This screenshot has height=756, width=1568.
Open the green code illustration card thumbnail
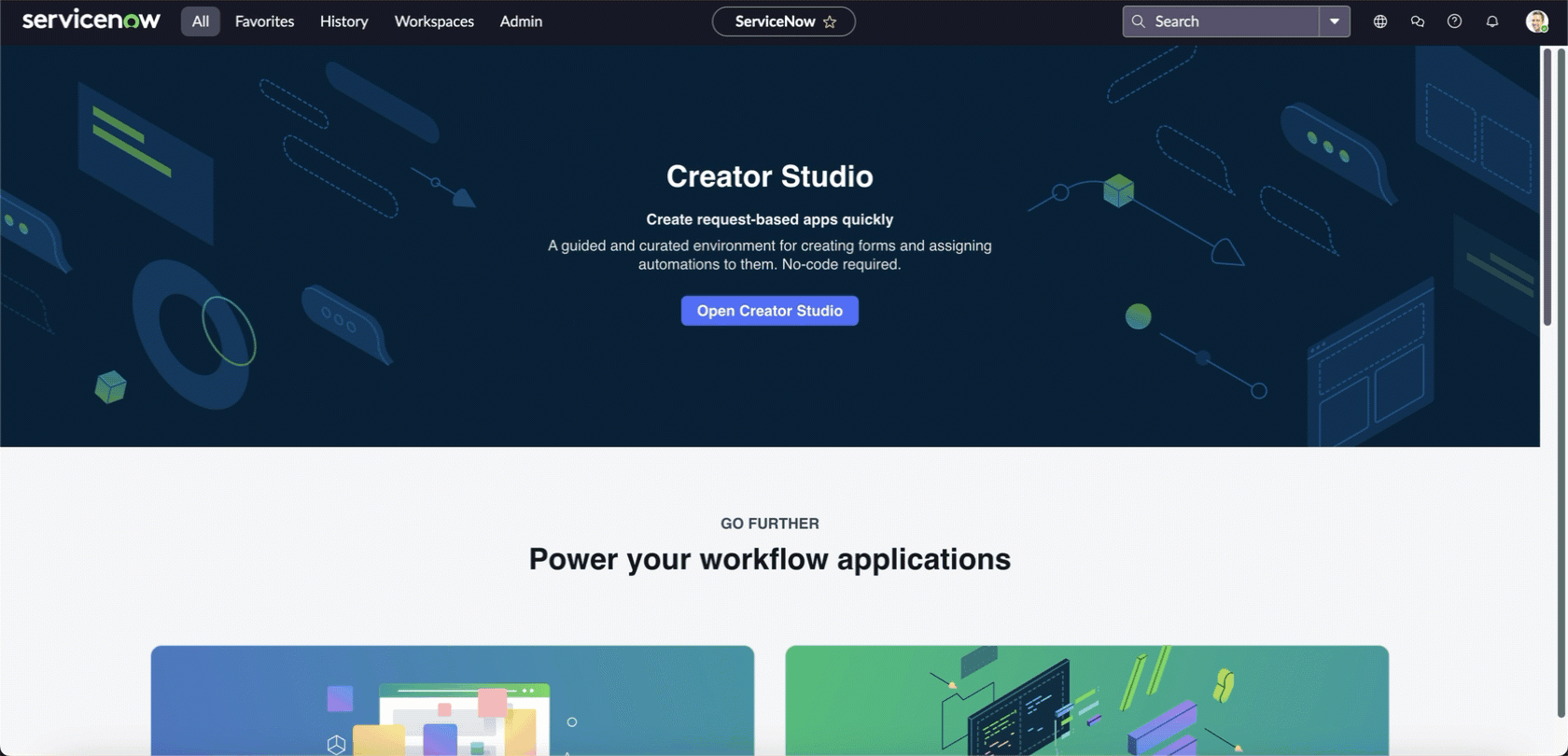1087,701
